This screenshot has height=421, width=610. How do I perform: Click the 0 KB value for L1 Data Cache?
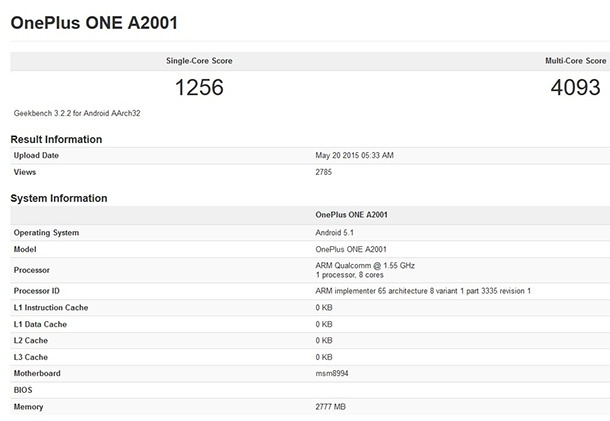click(x=324, y=324)
